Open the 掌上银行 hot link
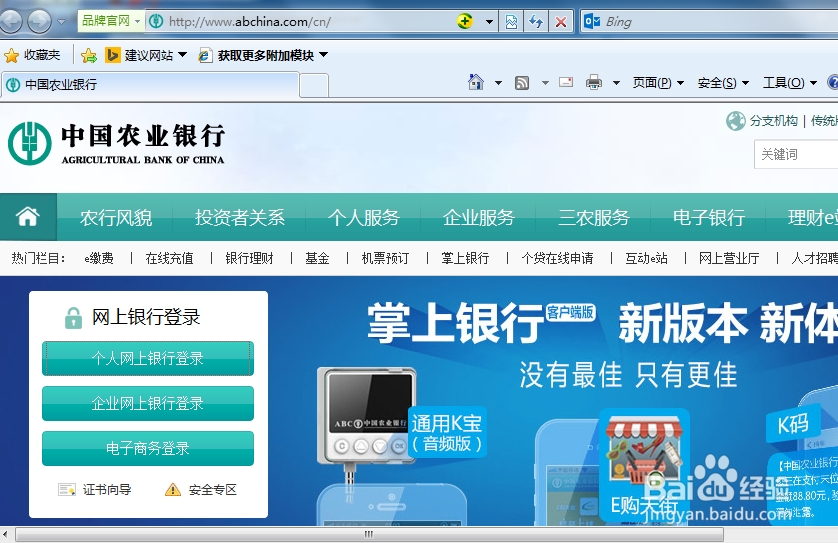Screen dimensions: 838x543 (x=465, y=259)
